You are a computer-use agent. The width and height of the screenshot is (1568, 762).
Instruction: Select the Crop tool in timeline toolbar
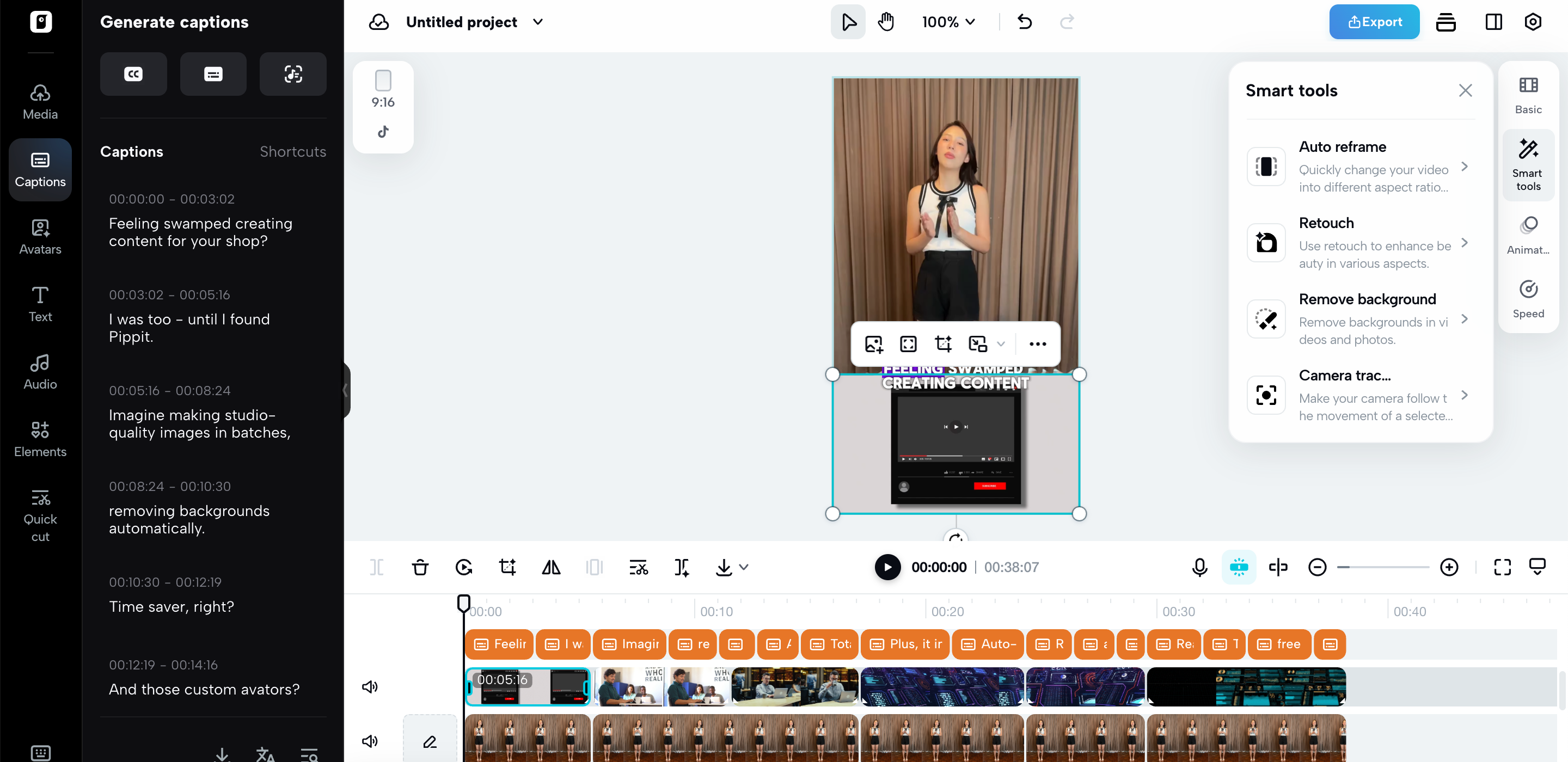pyautogui.click(x=507, y=567)
